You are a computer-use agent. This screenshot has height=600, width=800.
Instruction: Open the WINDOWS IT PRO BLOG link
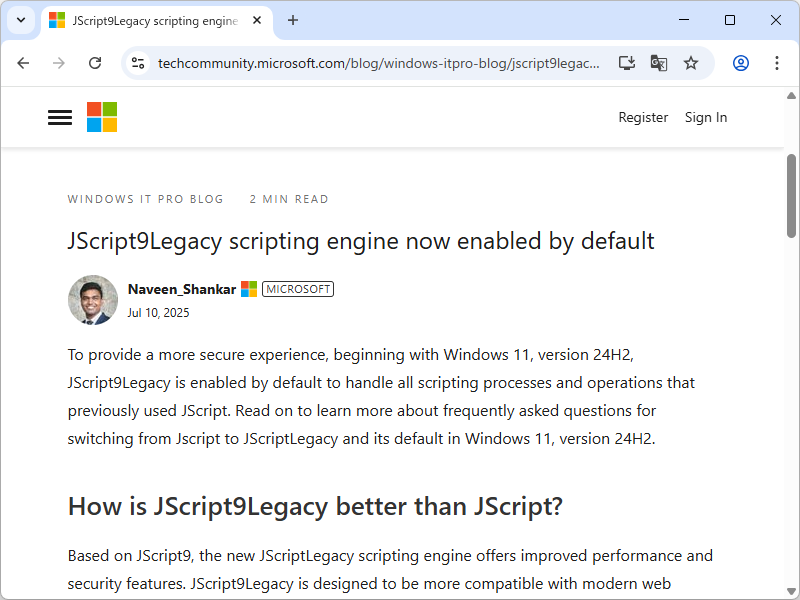click(x=145, y=199)
